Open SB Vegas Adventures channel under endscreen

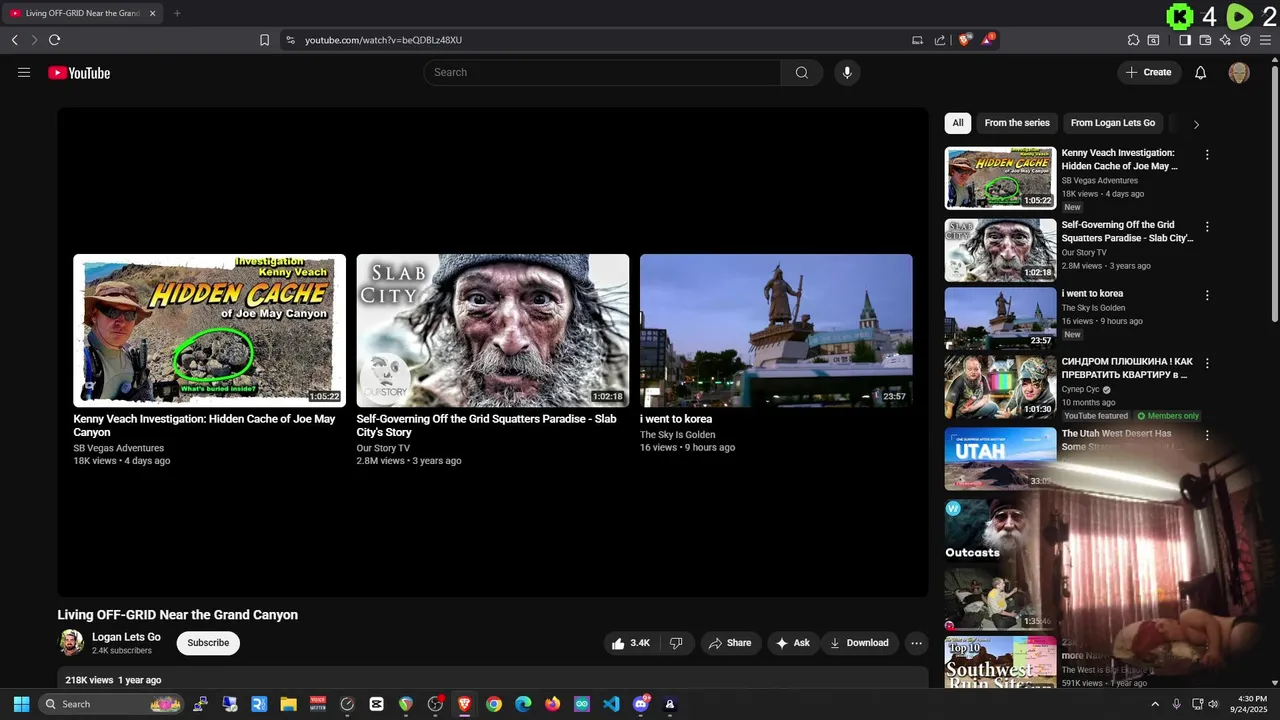118,448
